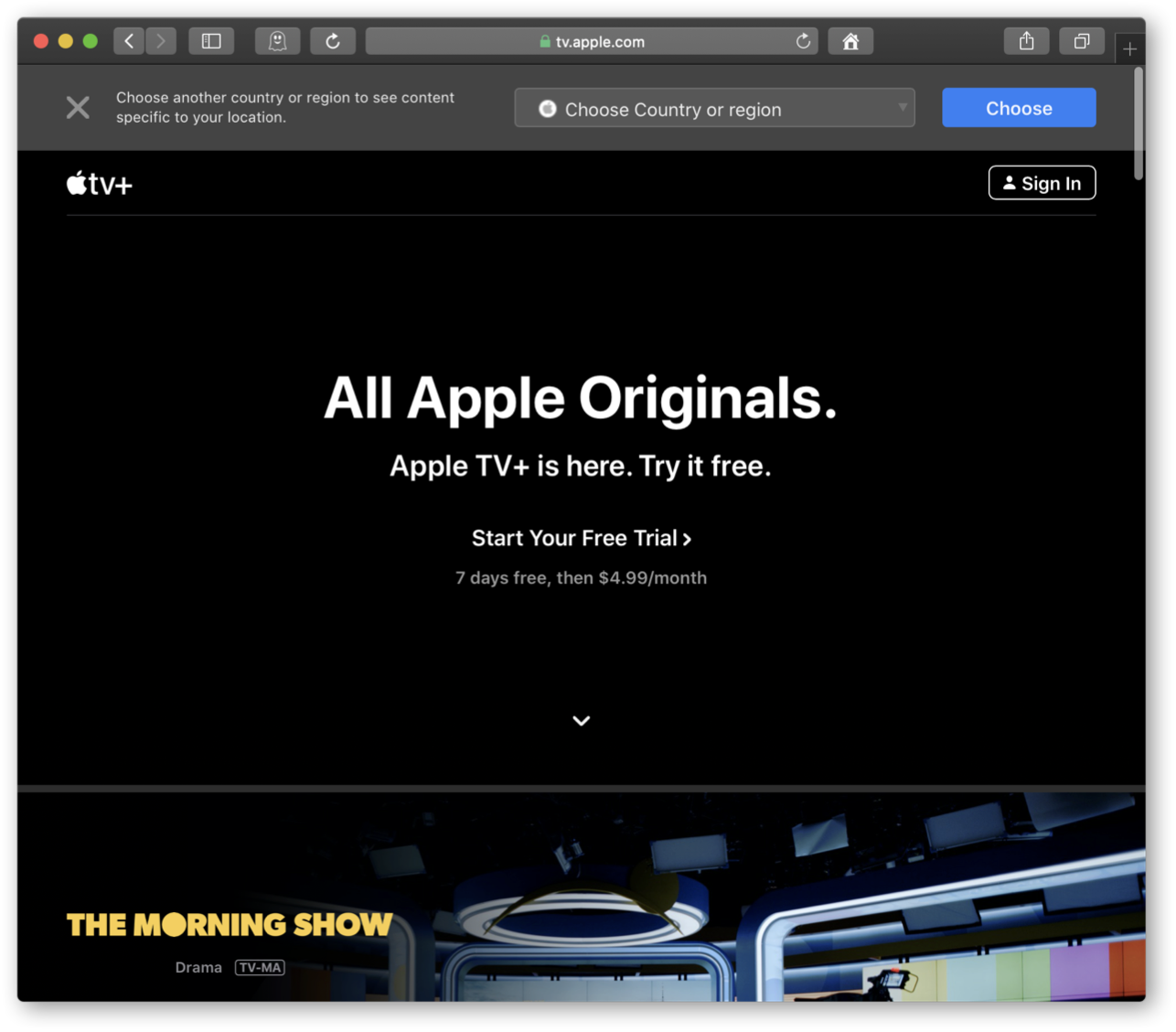Show all tabs overview icon
1176x1032 pixels.
(x=1082, y=41)
